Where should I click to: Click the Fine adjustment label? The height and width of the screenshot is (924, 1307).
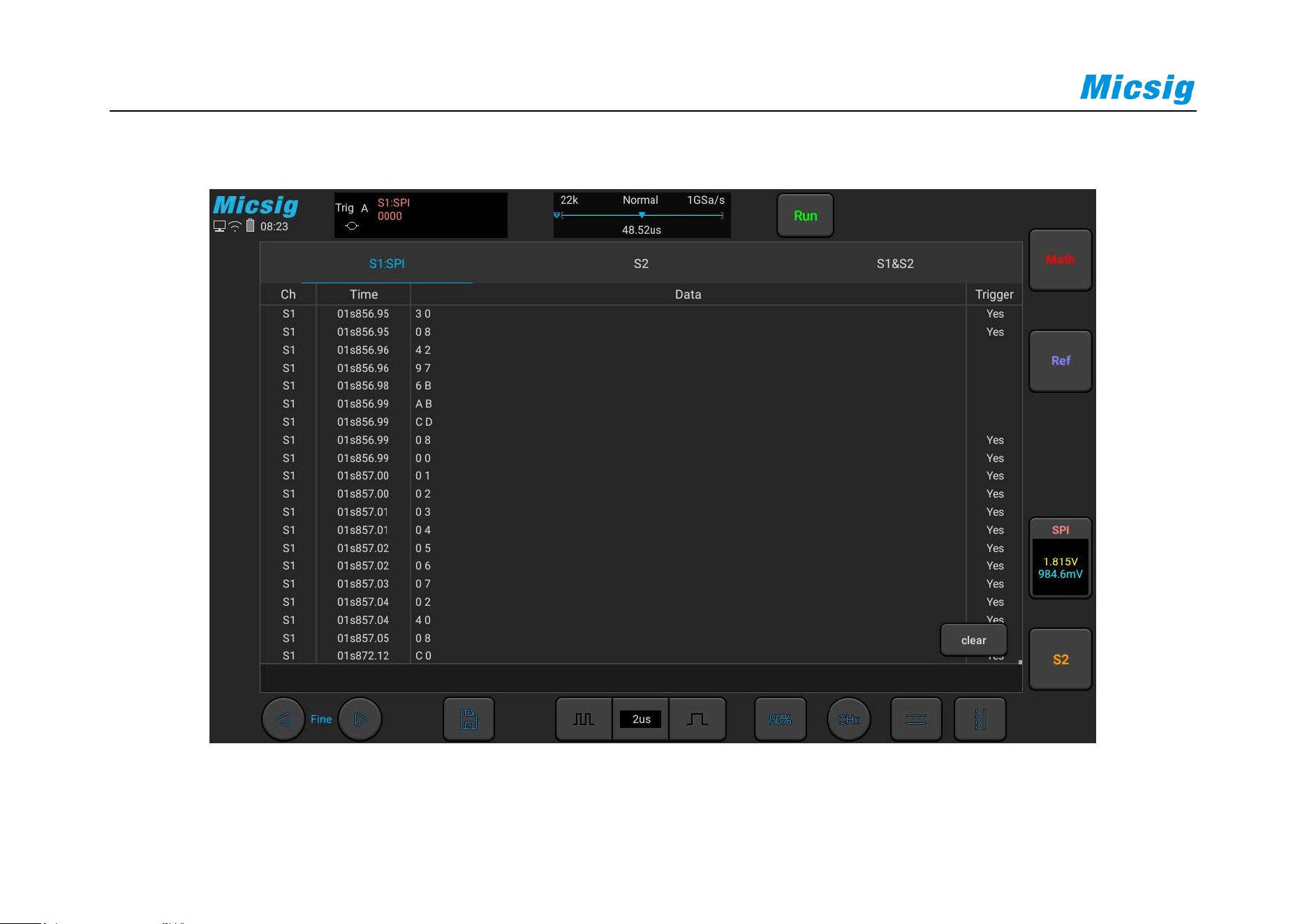[321, 719]
